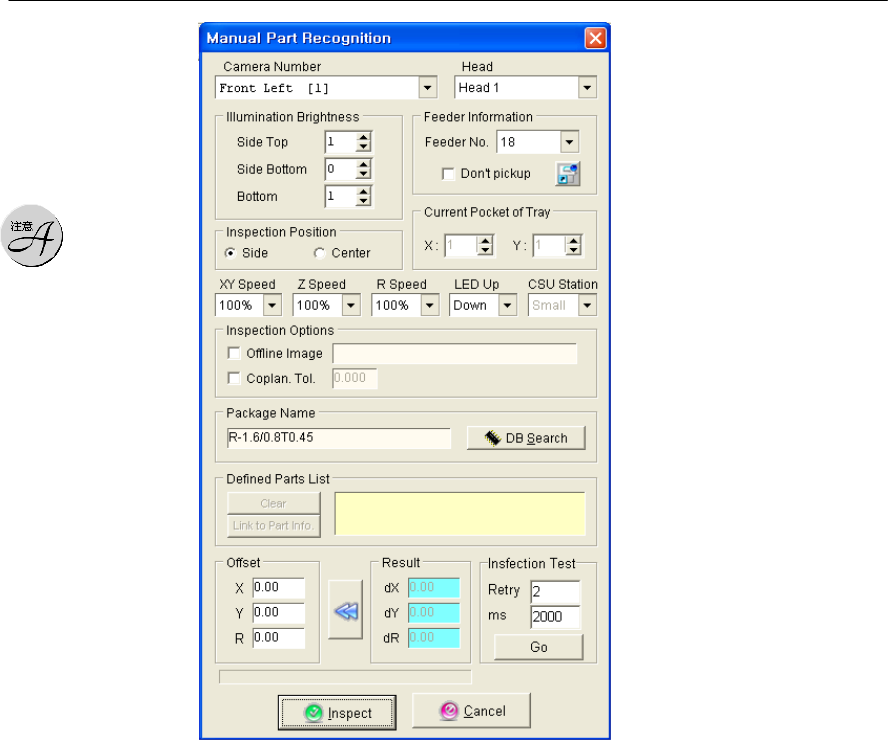
Task: Click the Result dY field
Action: pos(434,612)
